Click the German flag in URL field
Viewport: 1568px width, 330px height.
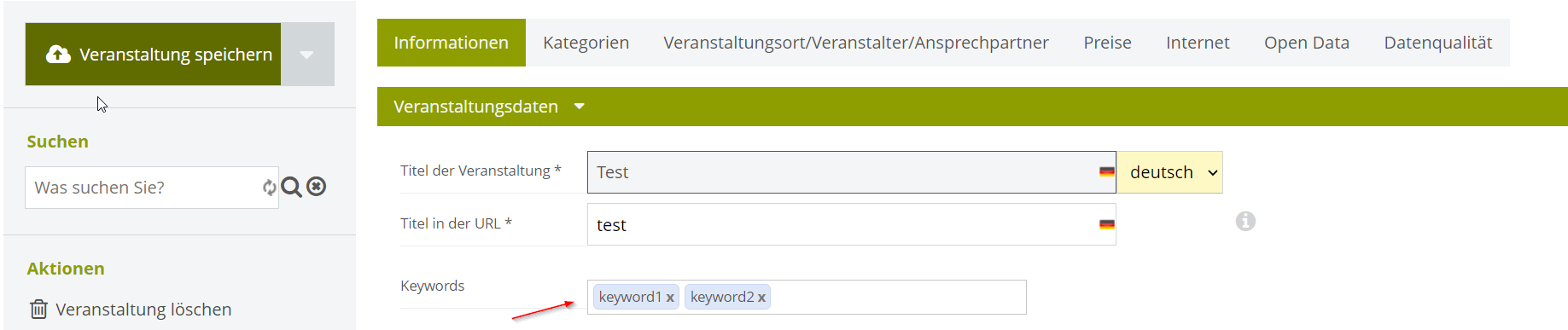(1107, 225)
